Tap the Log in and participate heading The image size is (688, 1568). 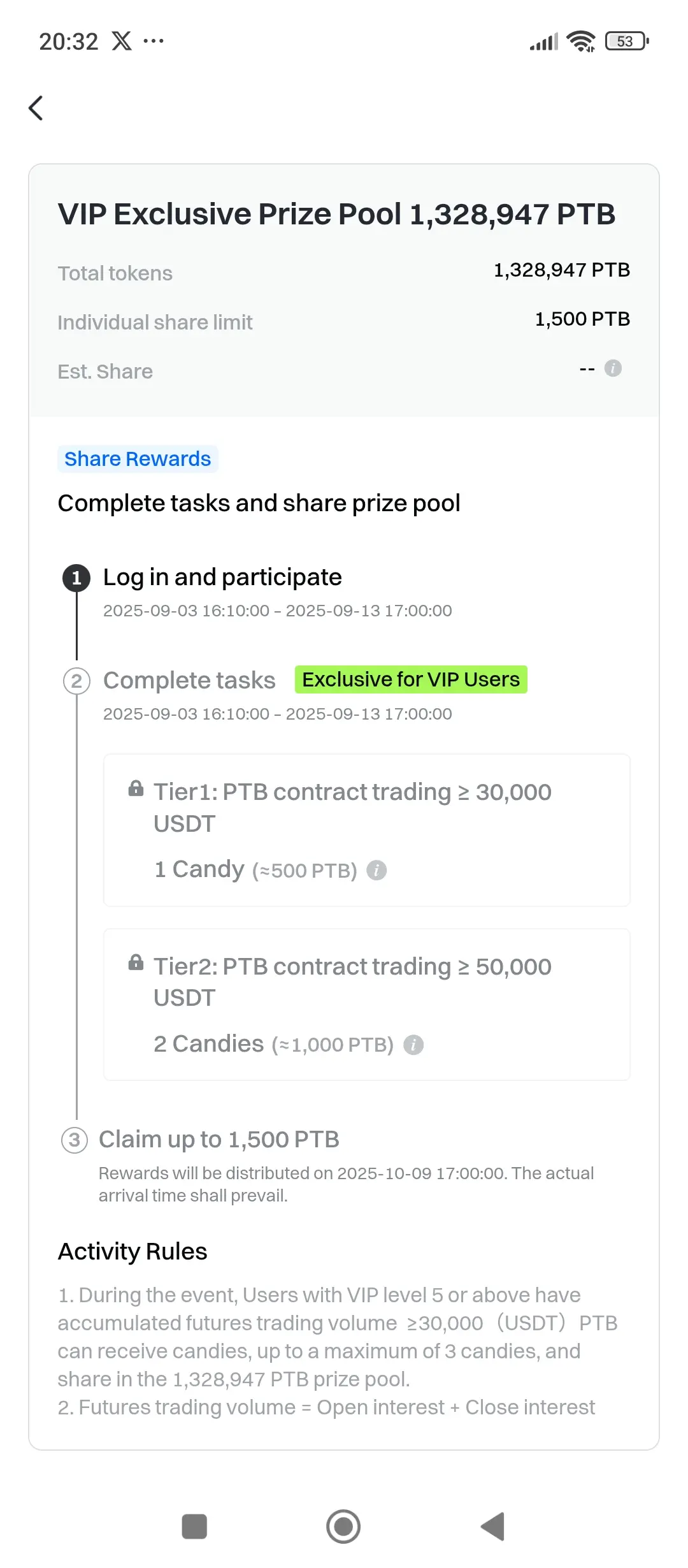tap(222, 577)
